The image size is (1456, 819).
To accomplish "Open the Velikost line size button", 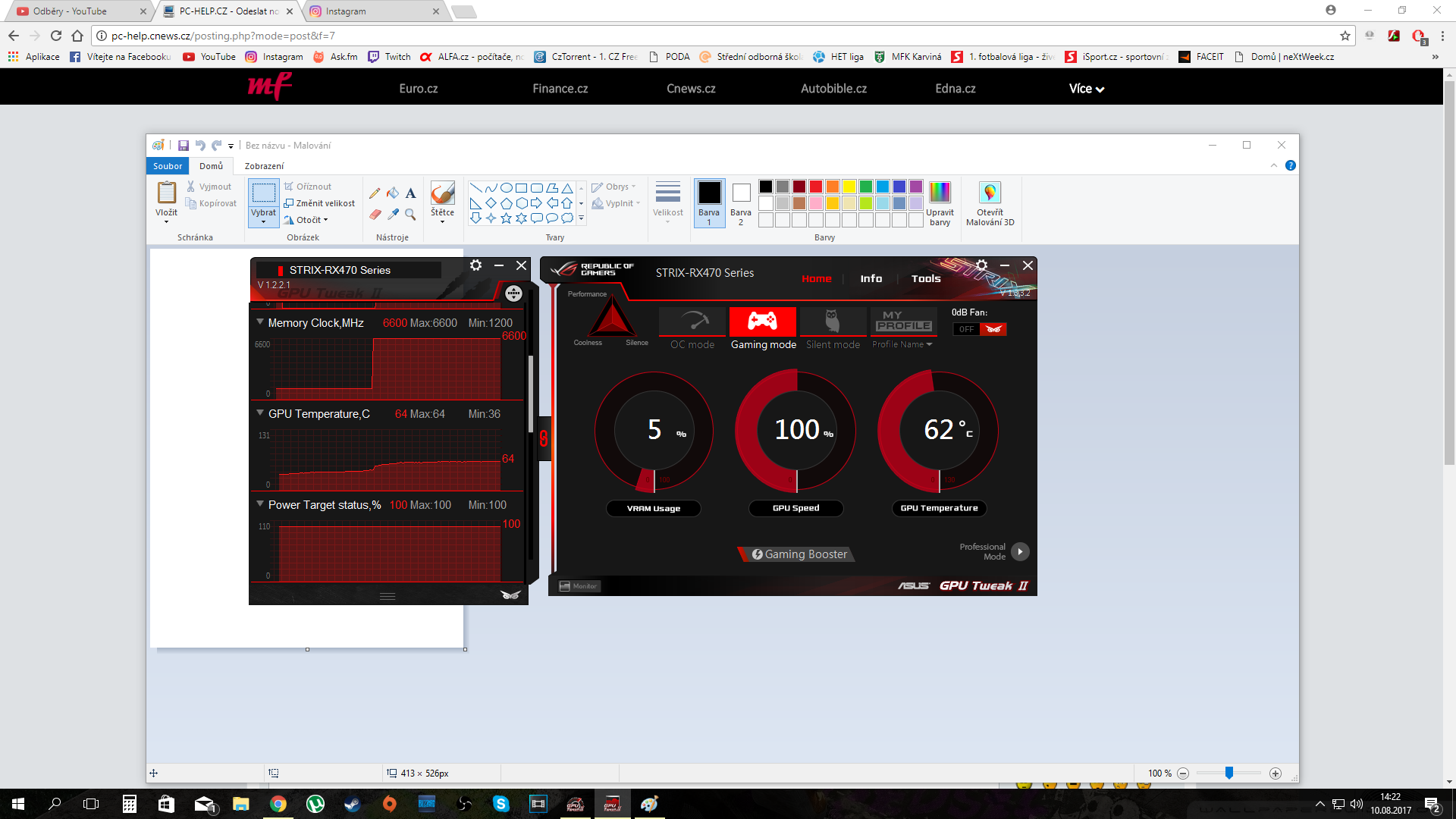I will 668,202.
